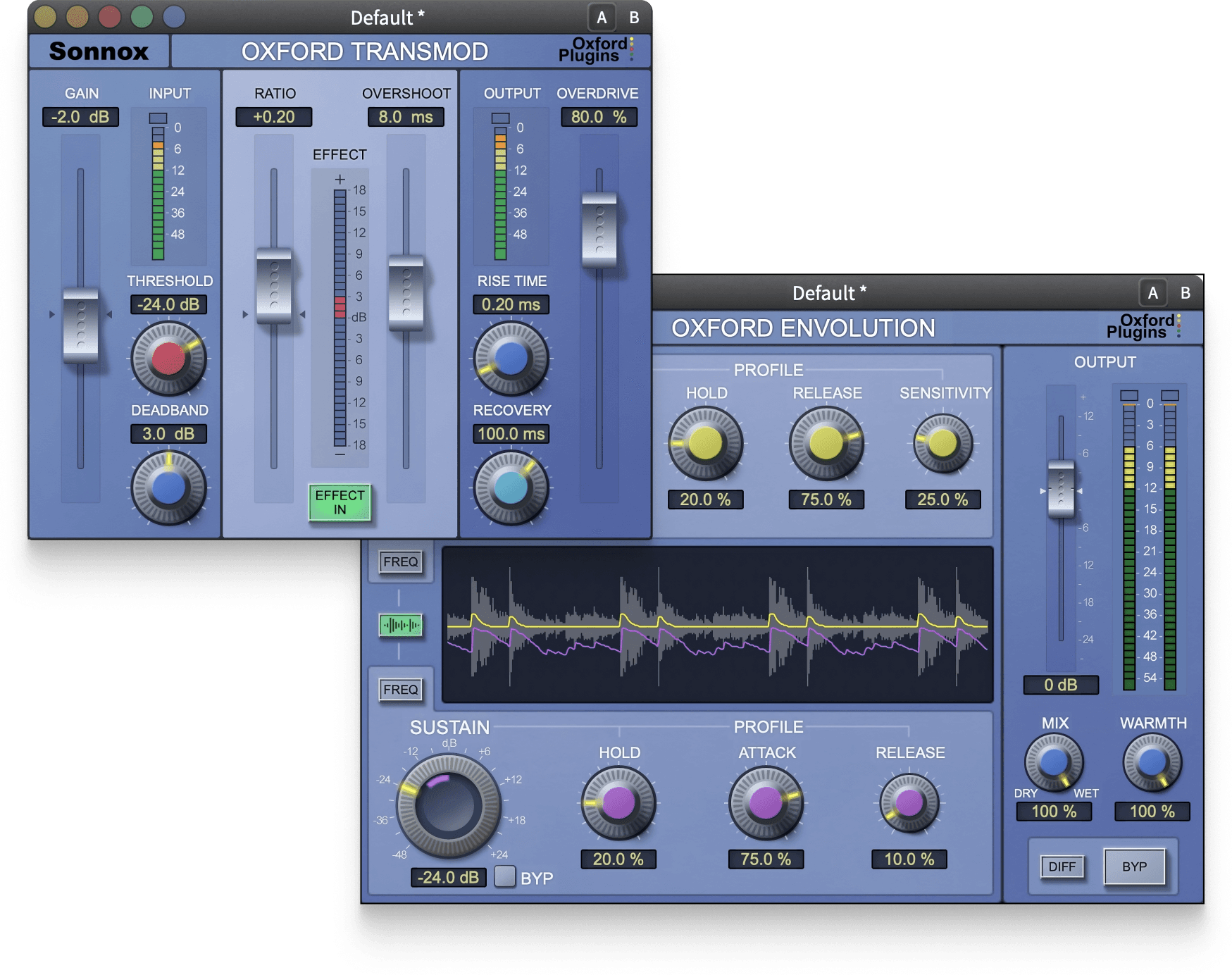
Task: Click the Sustain dial in Envolution
Action: (448, 806)
